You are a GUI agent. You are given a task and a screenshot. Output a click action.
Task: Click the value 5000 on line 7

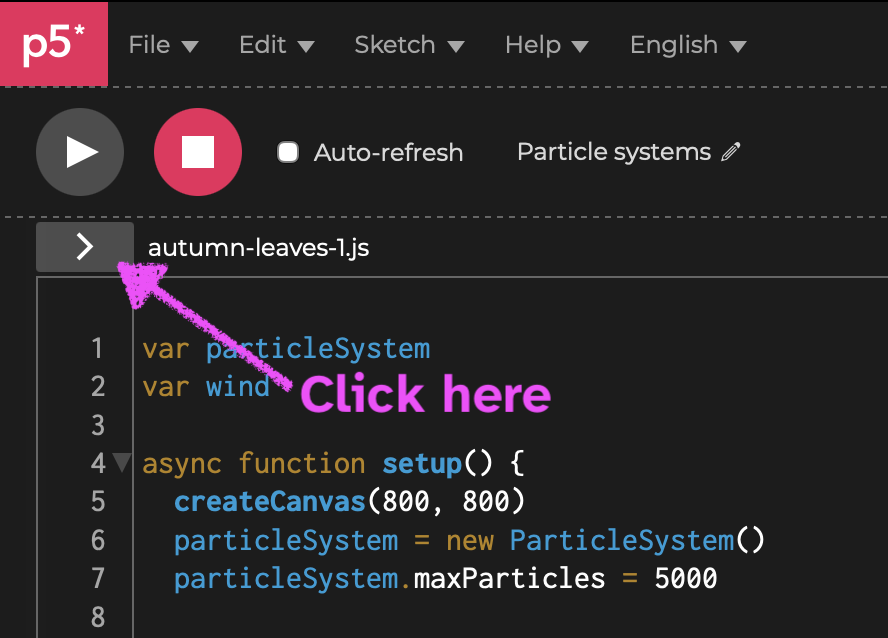pyautogui.click(x=686, y=579)
